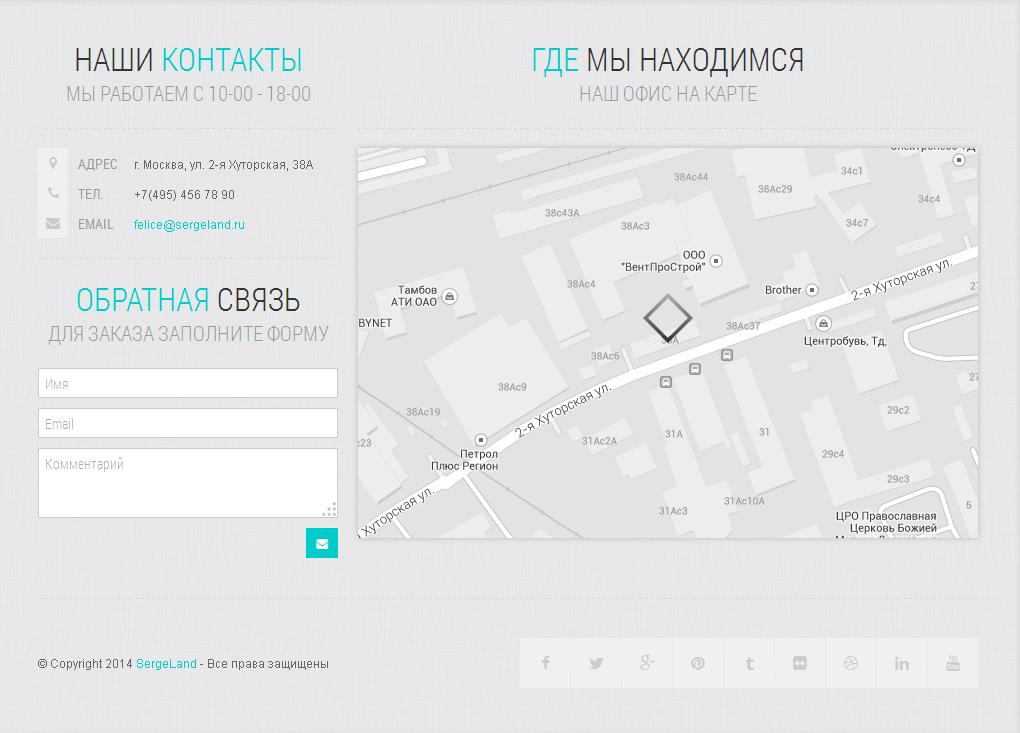Open the Facebook social icon
Image resolution: width=1020 pixels, height=733 pixels.
(x=545, y=663)
